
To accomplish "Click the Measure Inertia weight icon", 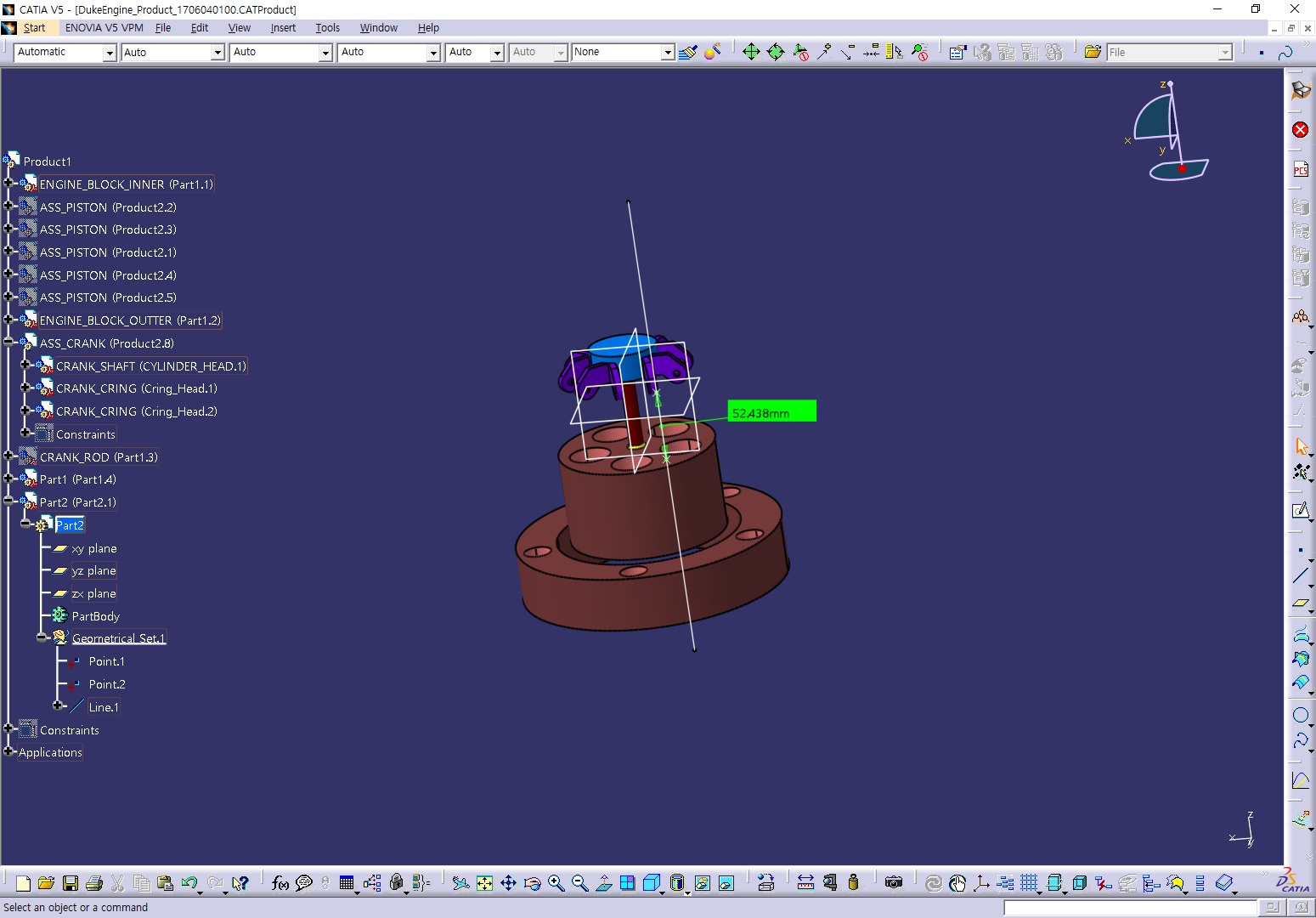I will (853, 883).
